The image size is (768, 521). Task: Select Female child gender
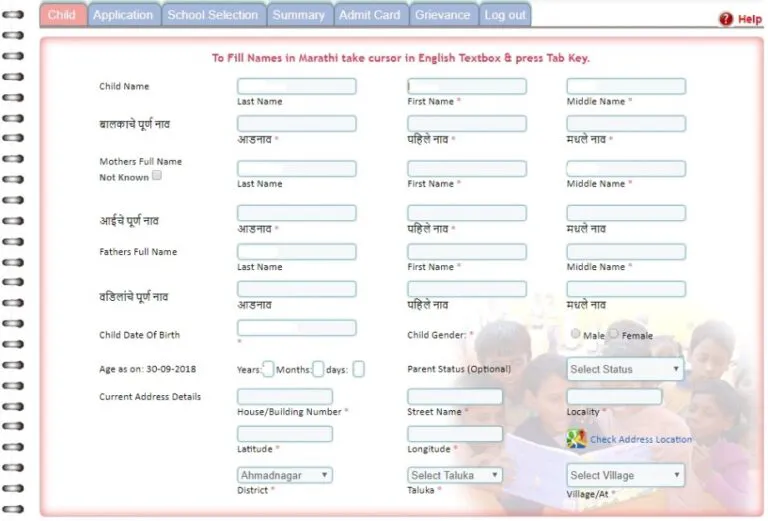[x=613, y=334]
